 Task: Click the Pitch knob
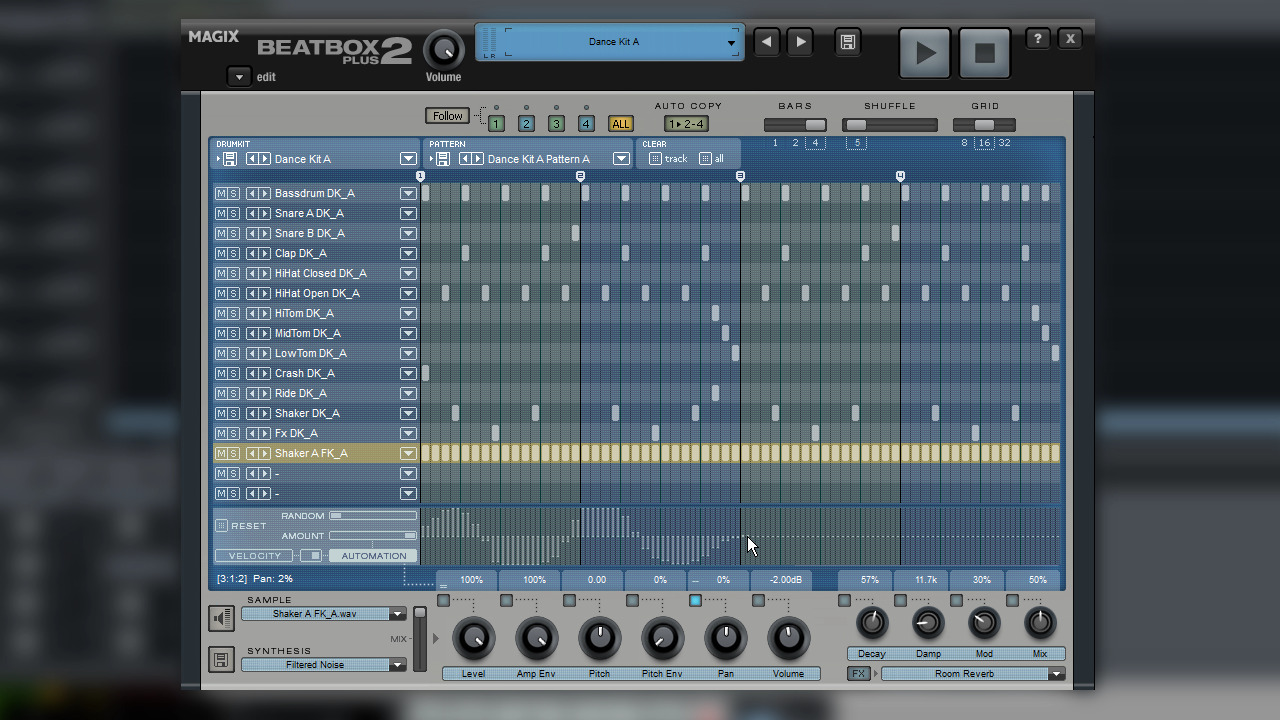point(599,637)
